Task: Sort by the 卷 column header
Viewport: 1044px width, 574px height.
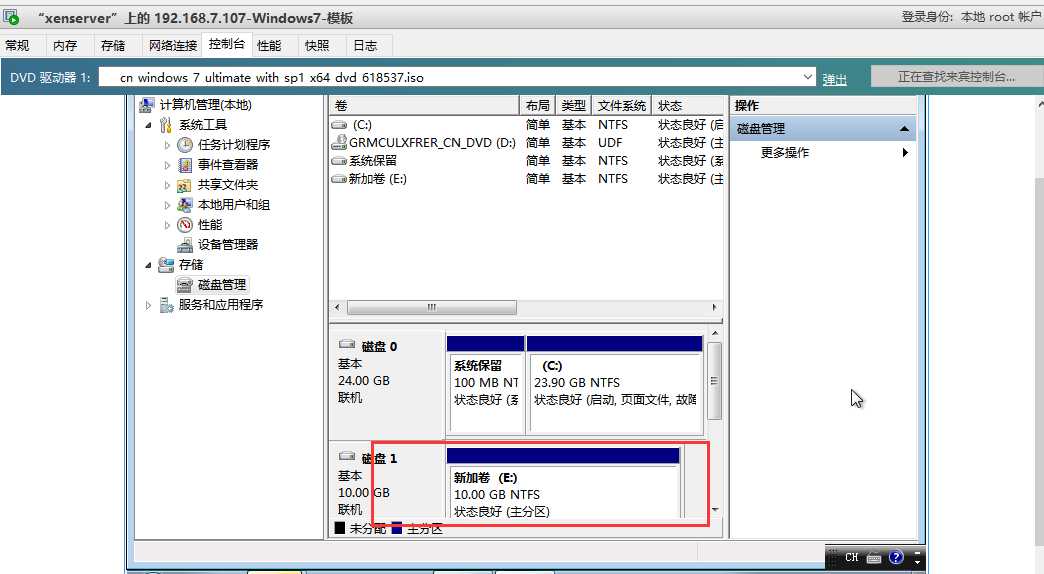Action: coord(424,105)
